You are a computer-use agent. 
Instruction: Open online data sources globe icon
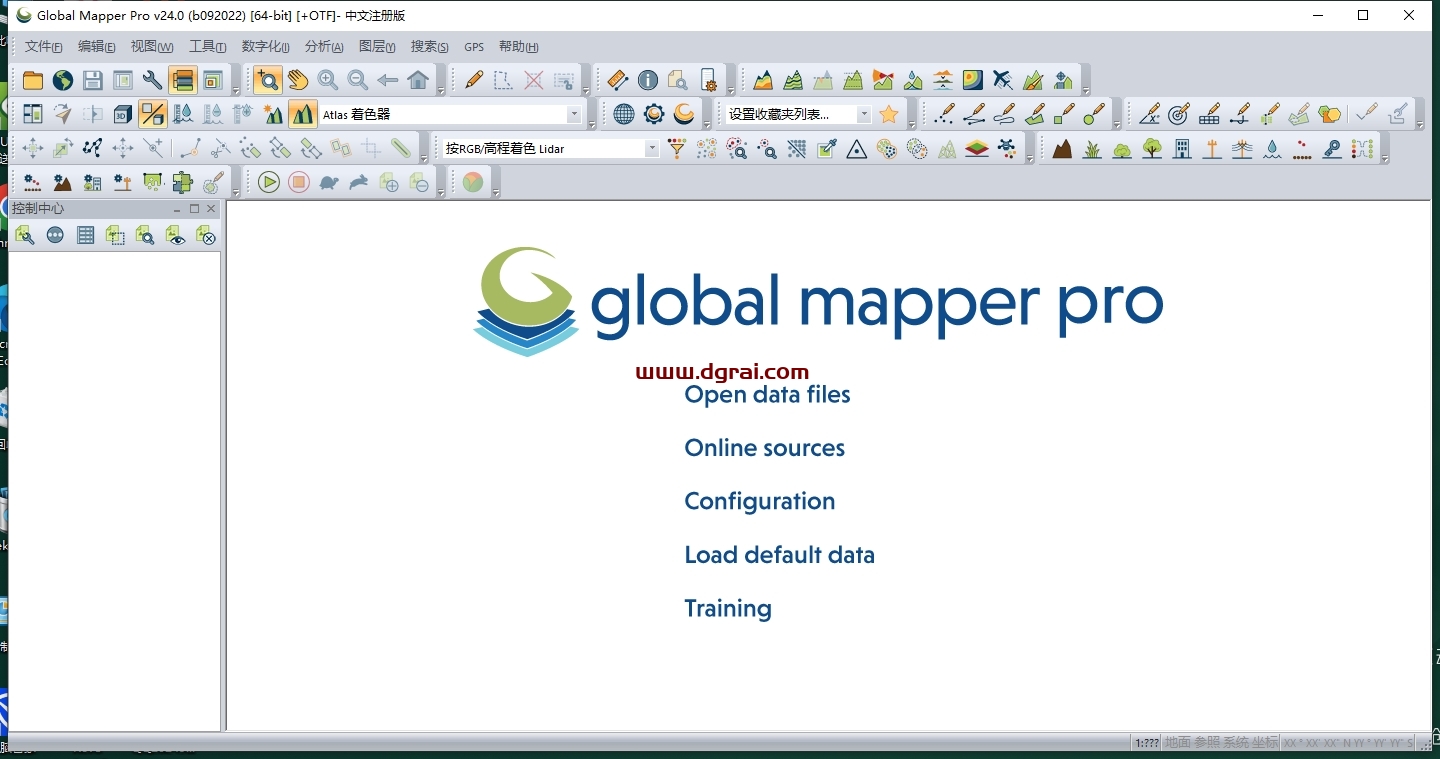tap(63, 80)
